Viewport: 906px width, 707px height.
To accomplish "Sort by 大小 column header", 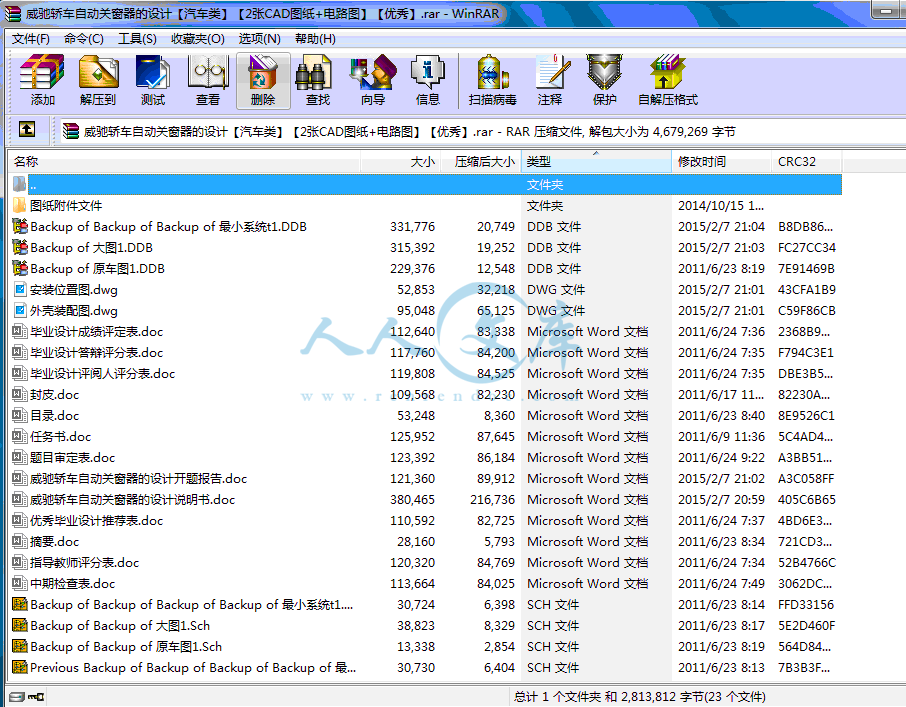I will click(400, 162).
